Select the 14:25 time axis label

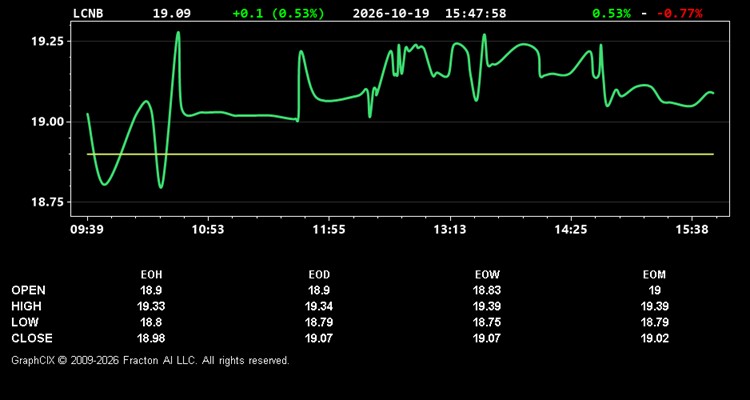click(571, 230)
